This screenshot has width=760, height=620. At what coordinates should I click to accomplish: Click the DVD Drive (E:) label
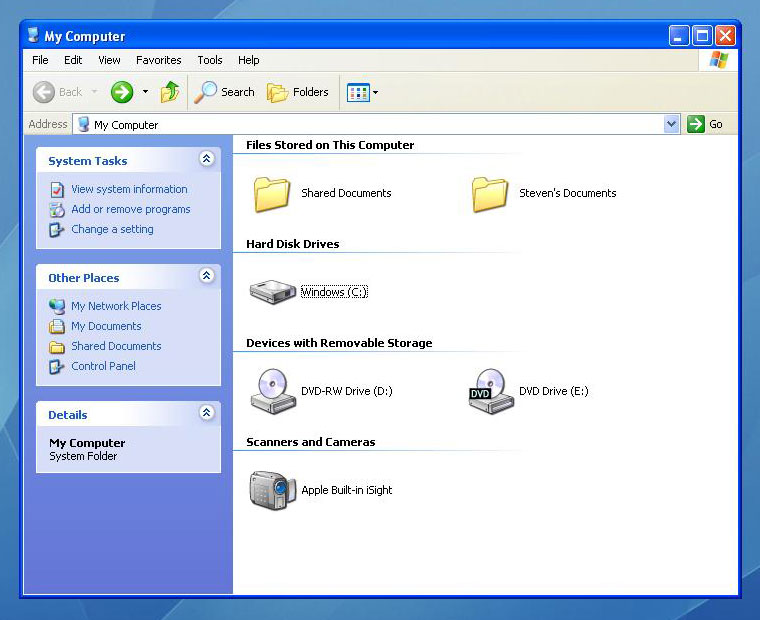click(554, 391)
